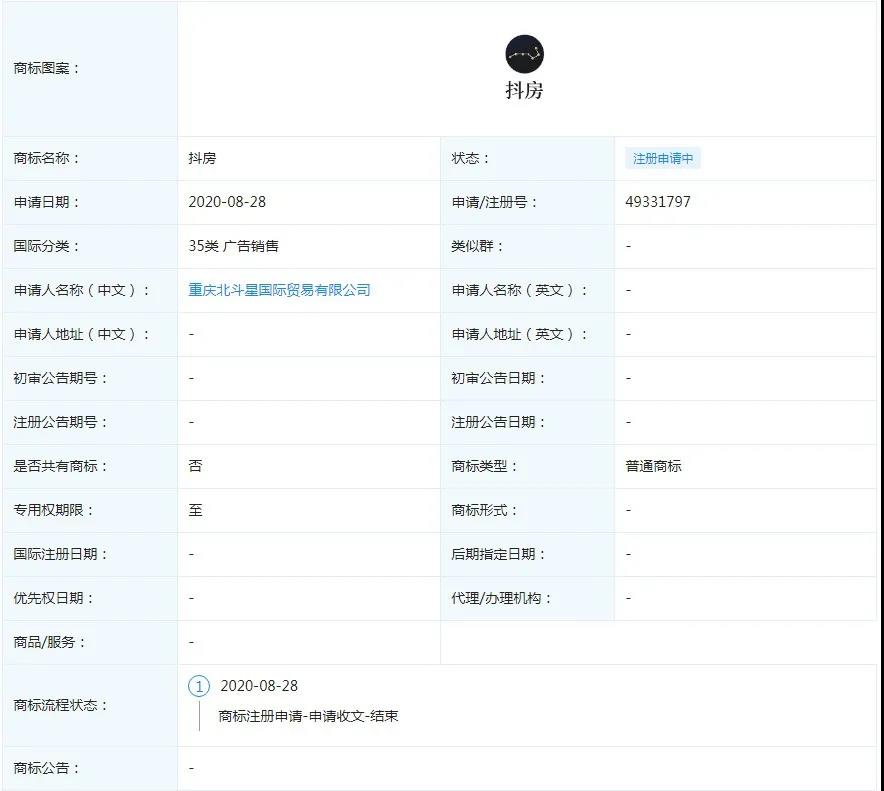Click the application number 49331797
Viewport: 884px width, 791px height.
[658, 202]
